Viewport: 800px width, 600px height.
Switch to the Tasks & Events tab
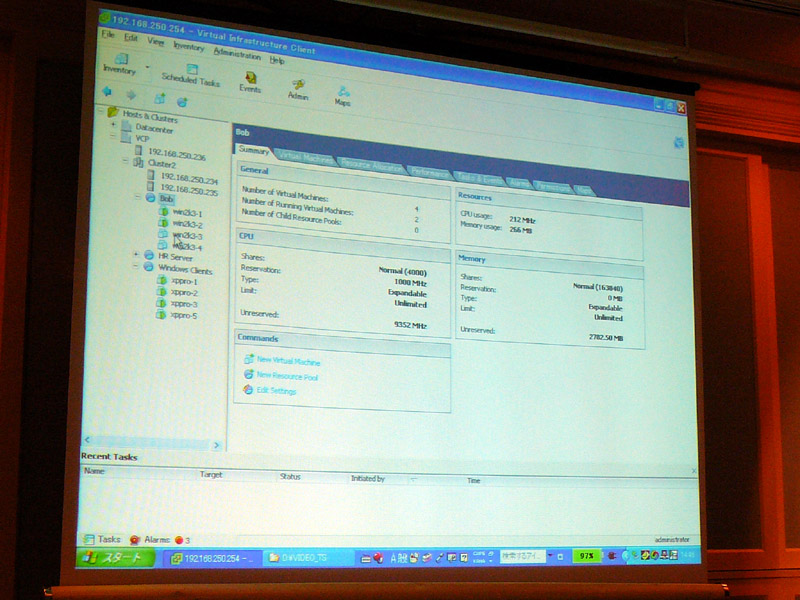(x=479, y=179)
